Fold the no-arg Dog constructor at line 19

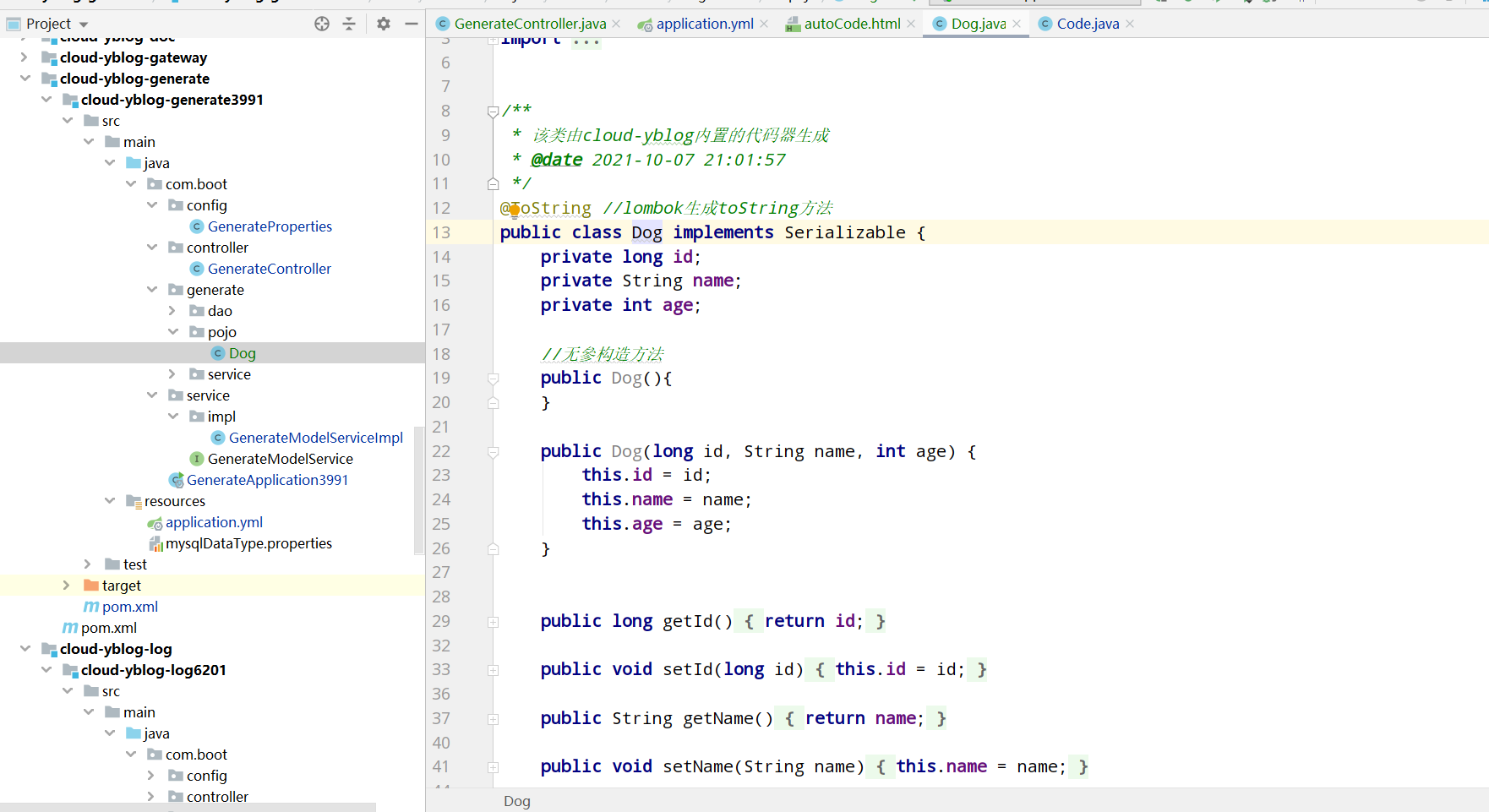(x=493, y=379)
